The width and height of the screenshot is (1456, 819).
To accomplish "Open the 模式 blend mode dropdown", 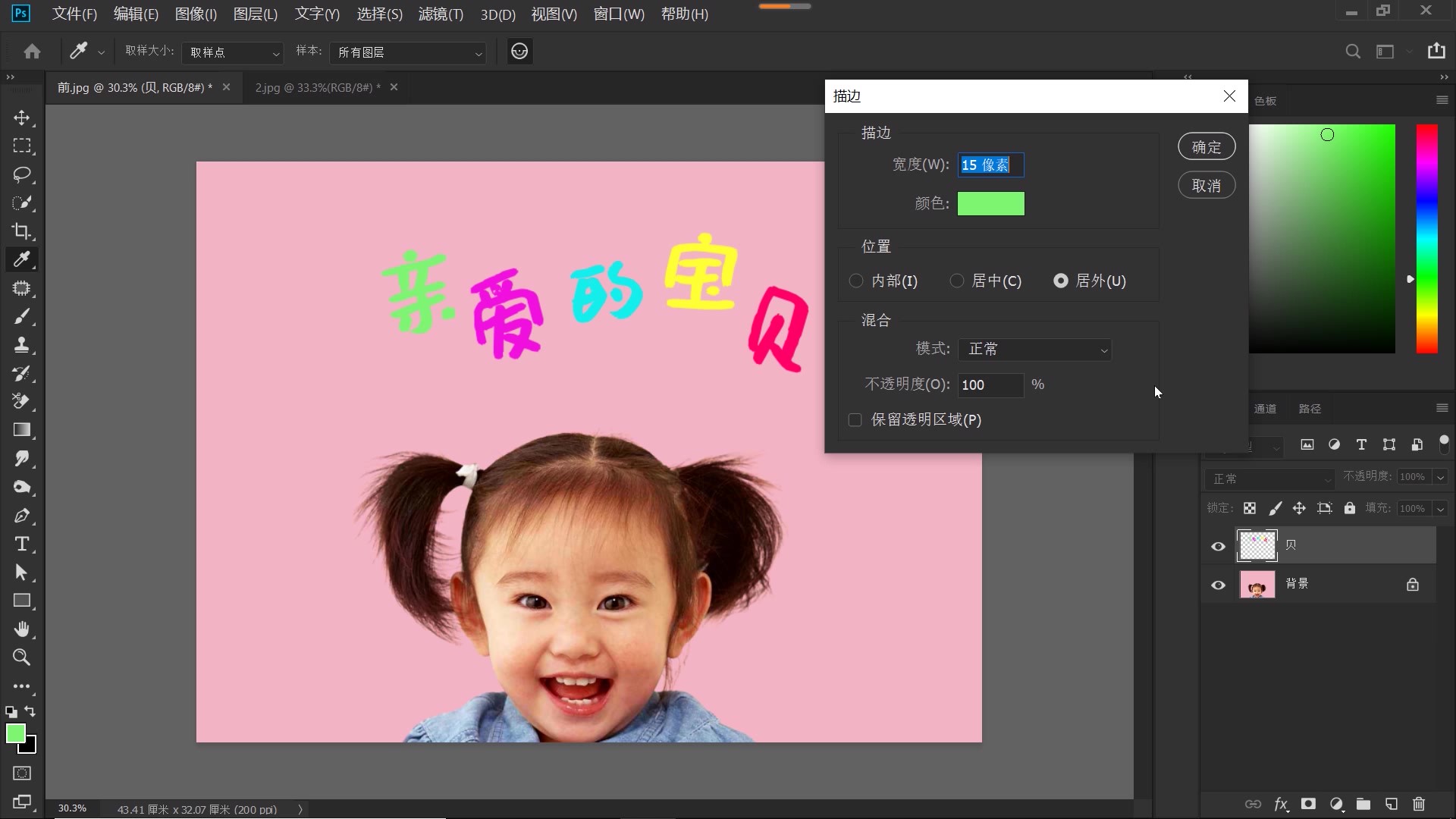I will [1034, 349].
